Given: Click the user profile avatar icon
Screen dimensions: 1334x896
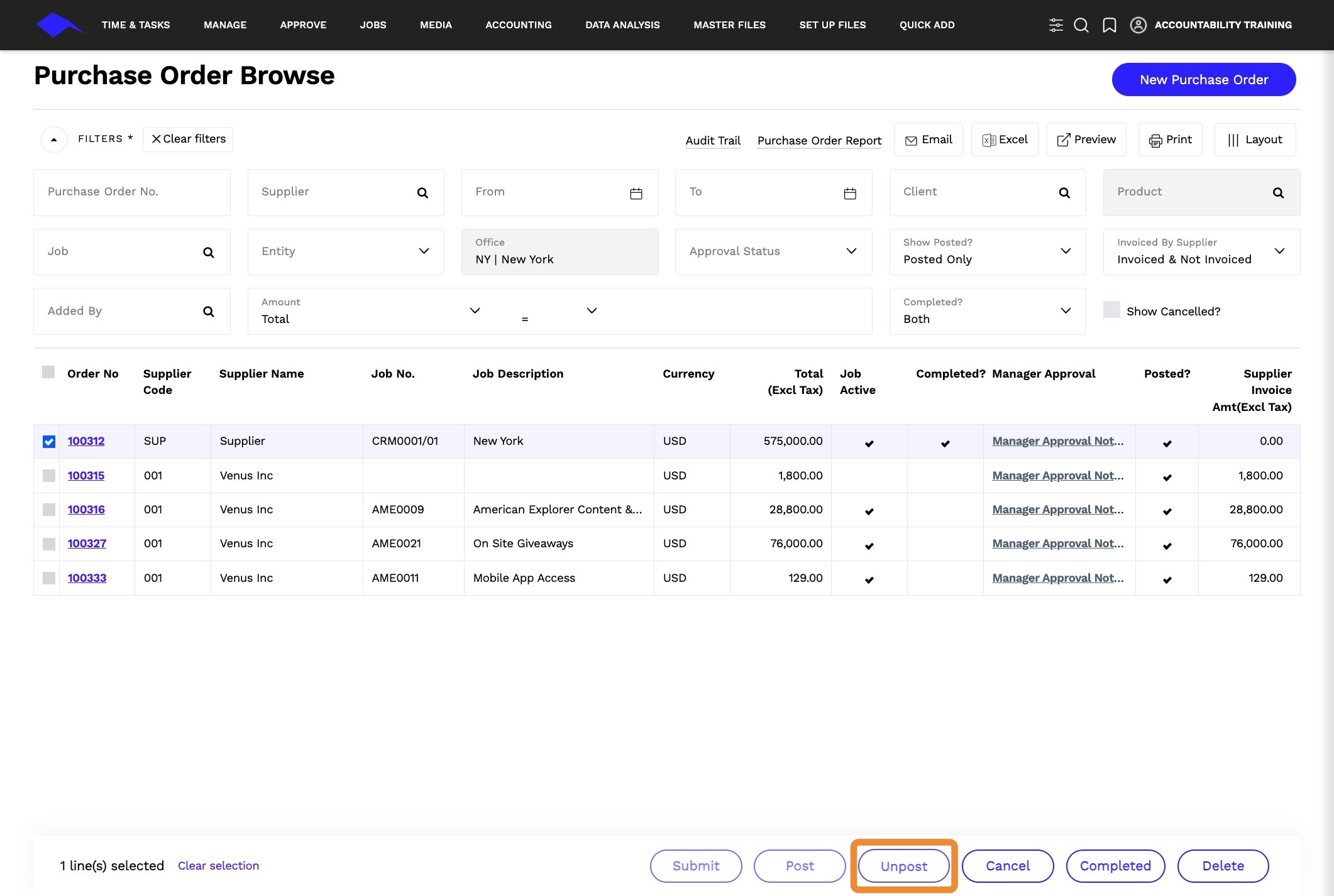Looking at the screenshot, I should (x=1138, y=25).
